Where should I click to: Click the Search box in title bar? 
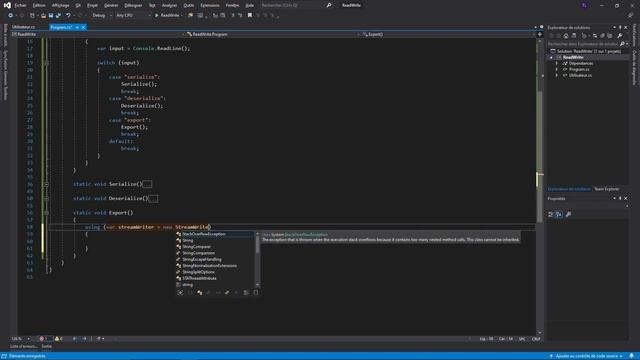[x=296, y=5]
